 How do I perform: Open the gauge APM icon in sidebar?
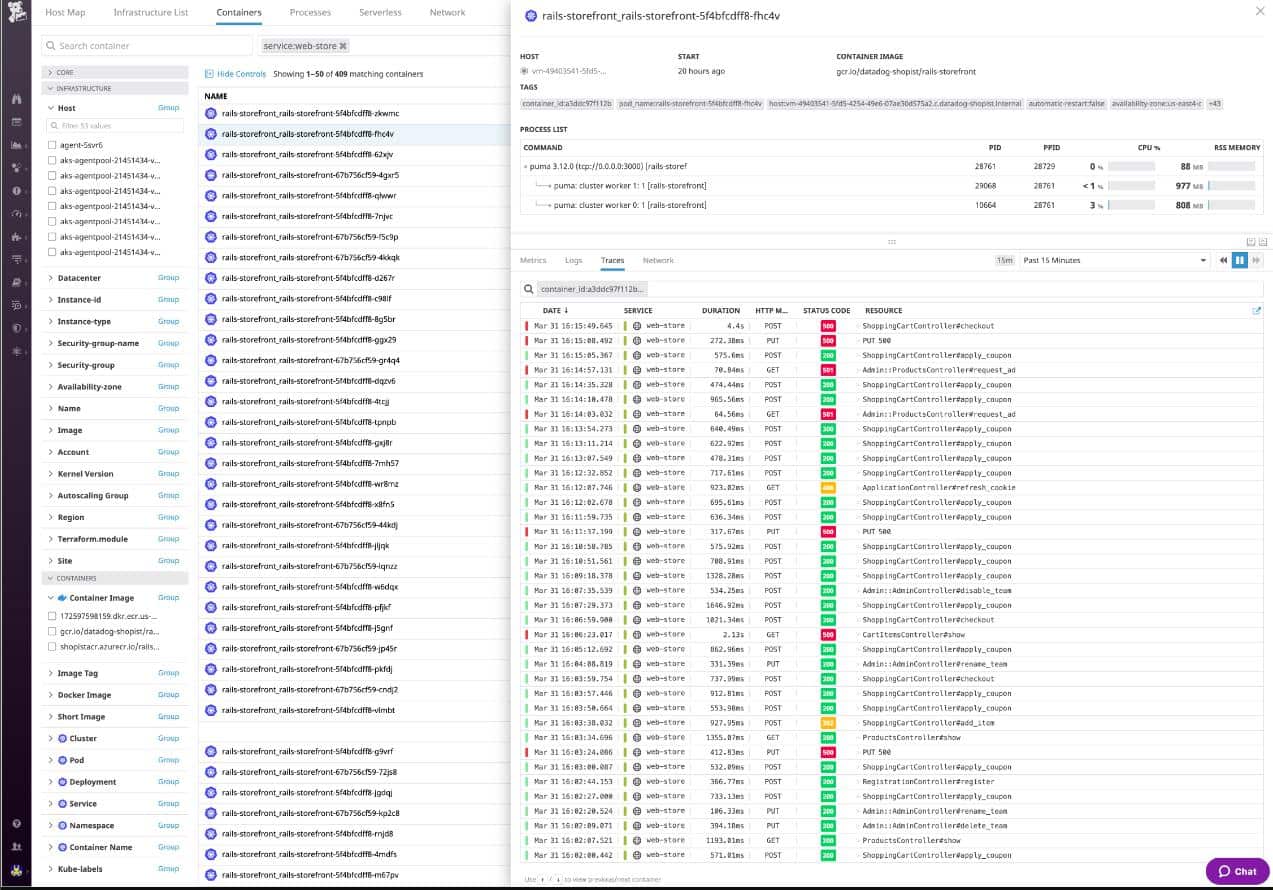(x=16, y=214)
